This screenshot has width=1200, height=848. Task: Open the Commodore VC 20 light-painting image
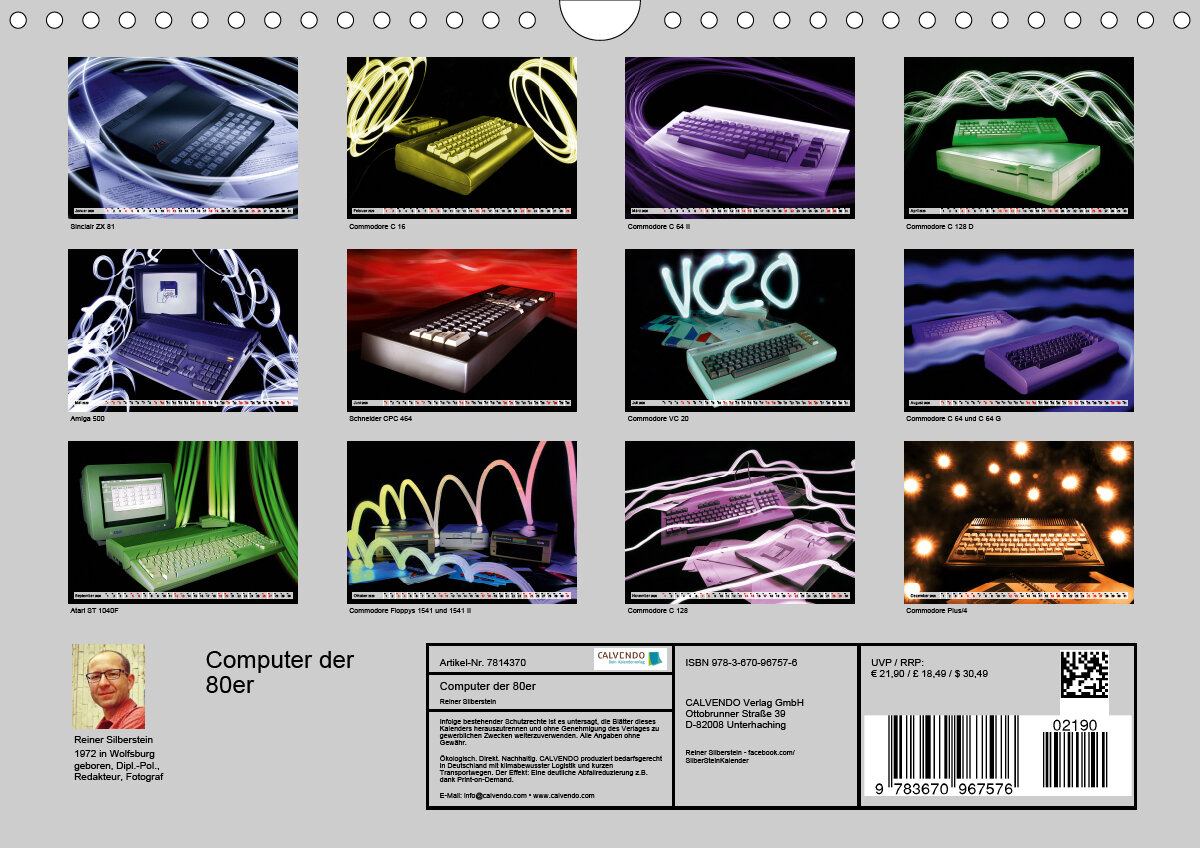[740, 330]
